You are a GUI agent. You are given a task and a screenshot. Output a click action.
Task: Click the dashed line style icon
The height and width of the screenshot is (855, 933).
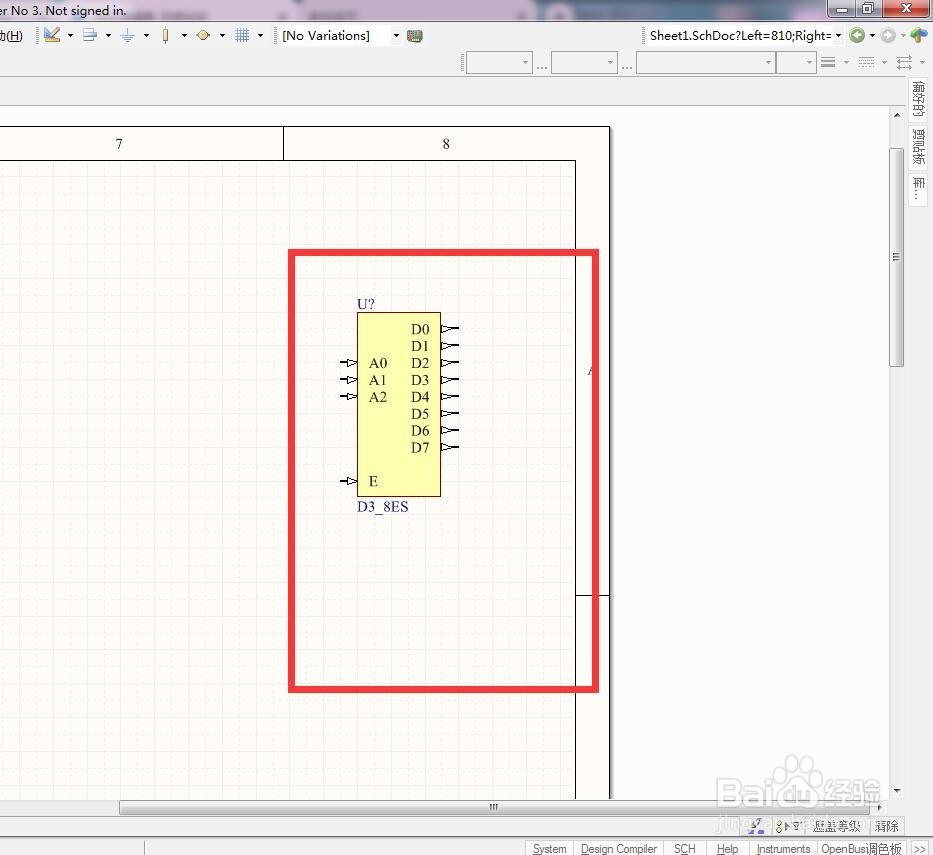click(866, 62)
